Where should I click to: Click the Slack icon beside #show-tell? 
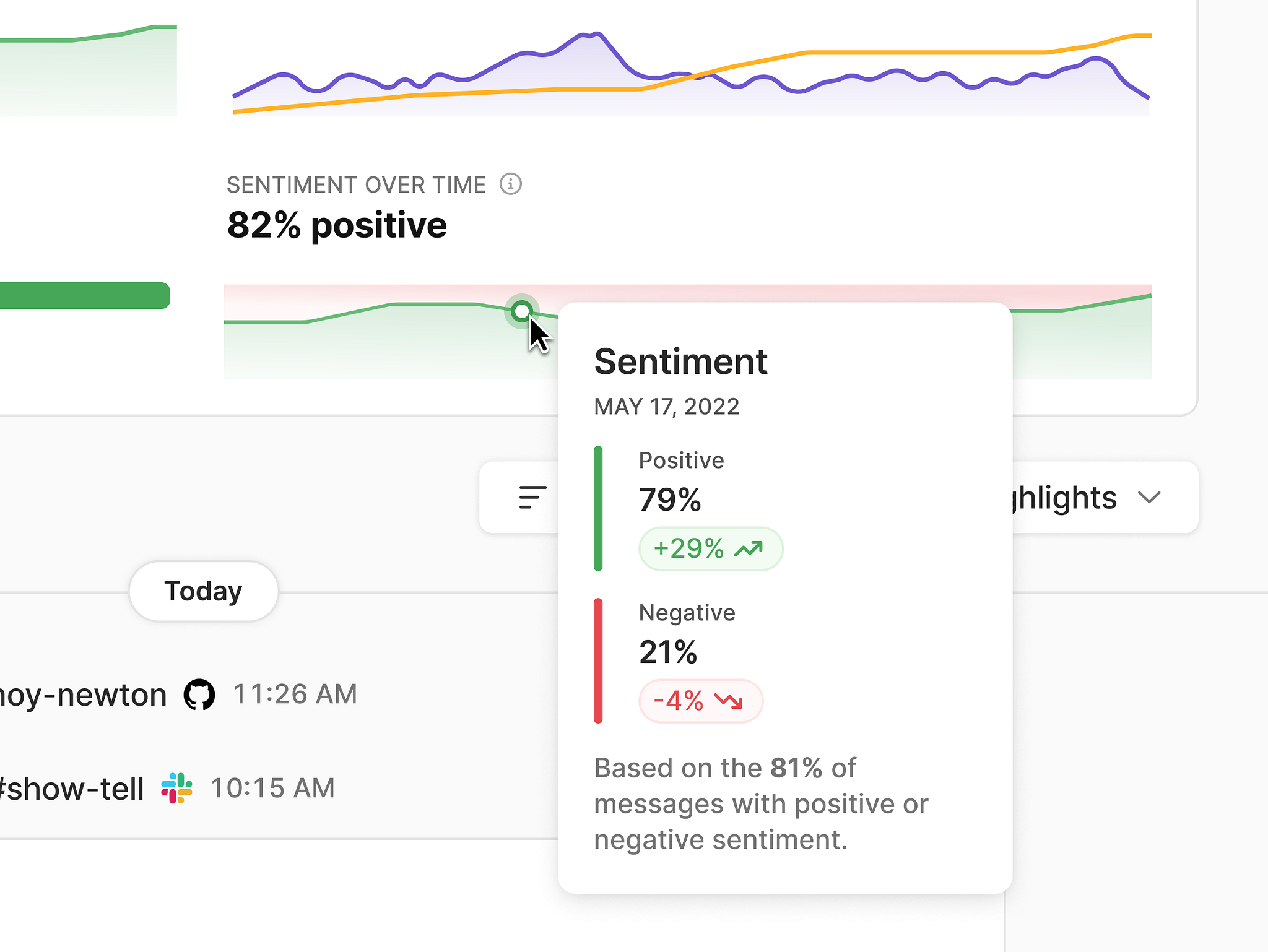(175, 788)
